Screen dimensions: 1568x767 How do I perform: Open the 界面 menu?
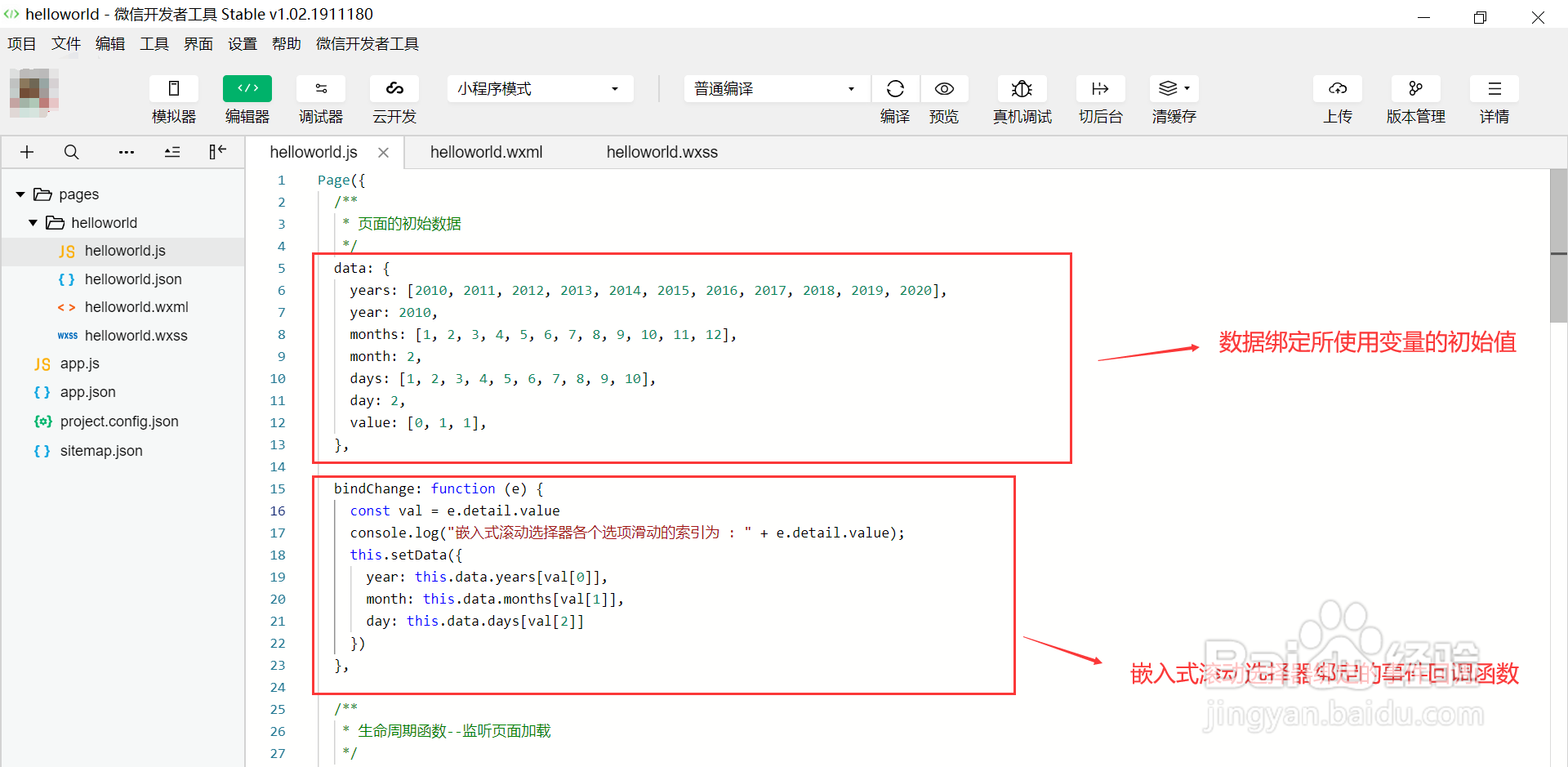(198, 44)
